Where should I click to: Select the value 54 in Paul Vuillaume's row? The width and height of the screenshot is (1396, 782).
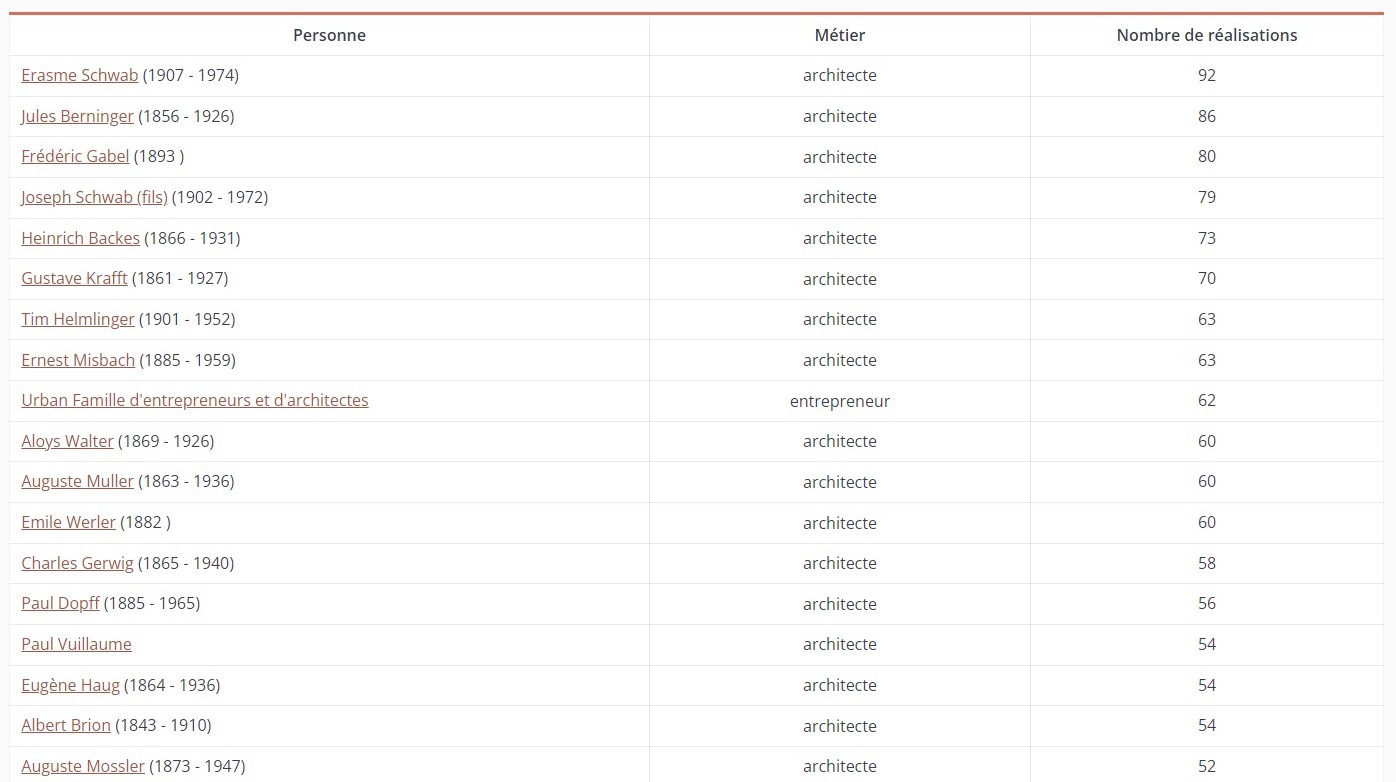[x=1207, y=644]
